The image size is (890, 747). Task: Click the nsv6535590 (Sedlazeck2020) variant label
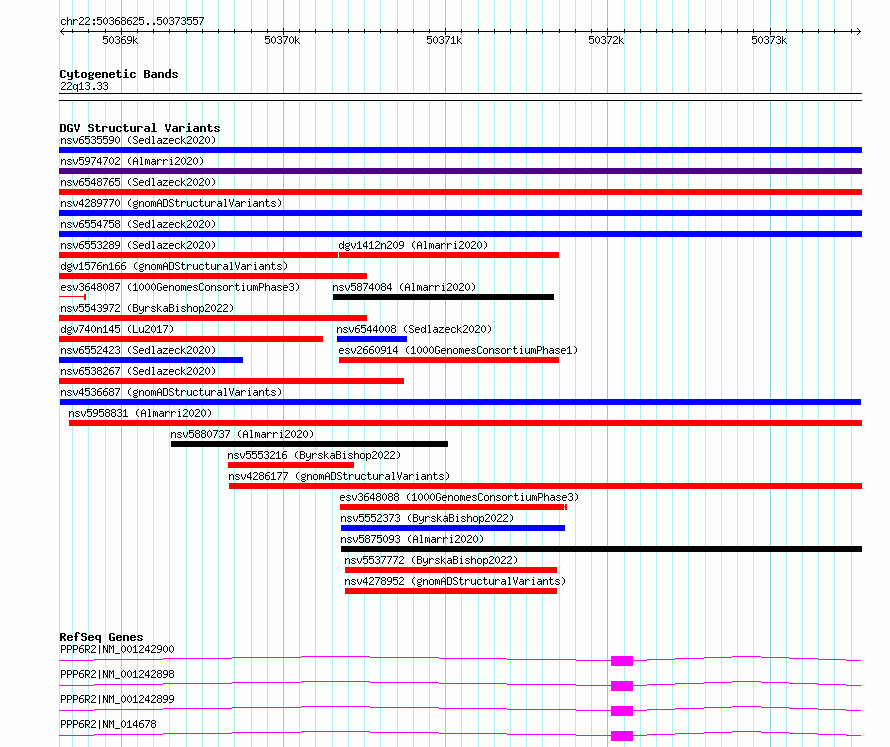point(138,140)
